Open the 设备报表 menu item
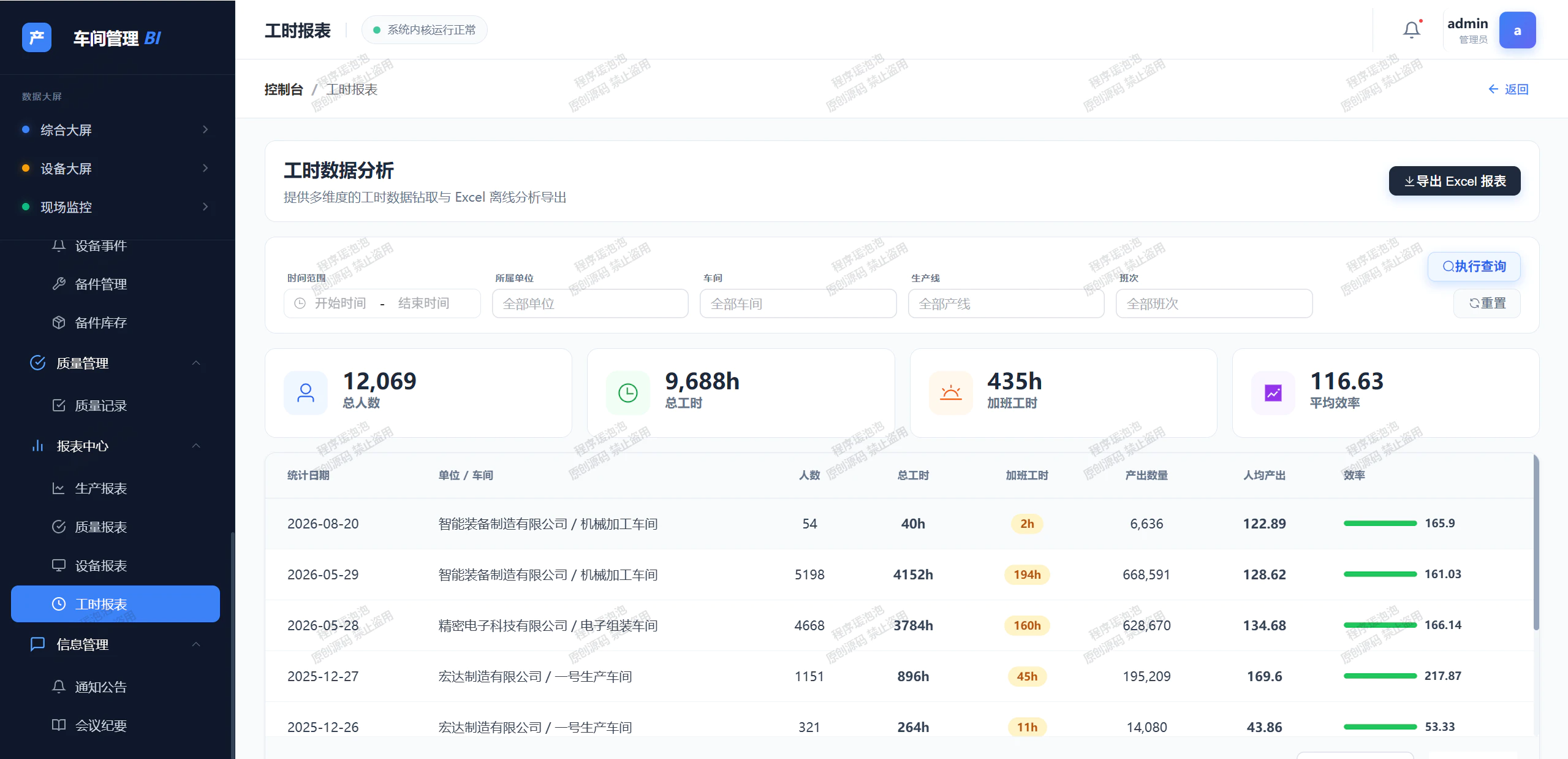This screenshot has width=1568, height=759. click(x=115, y=565)
